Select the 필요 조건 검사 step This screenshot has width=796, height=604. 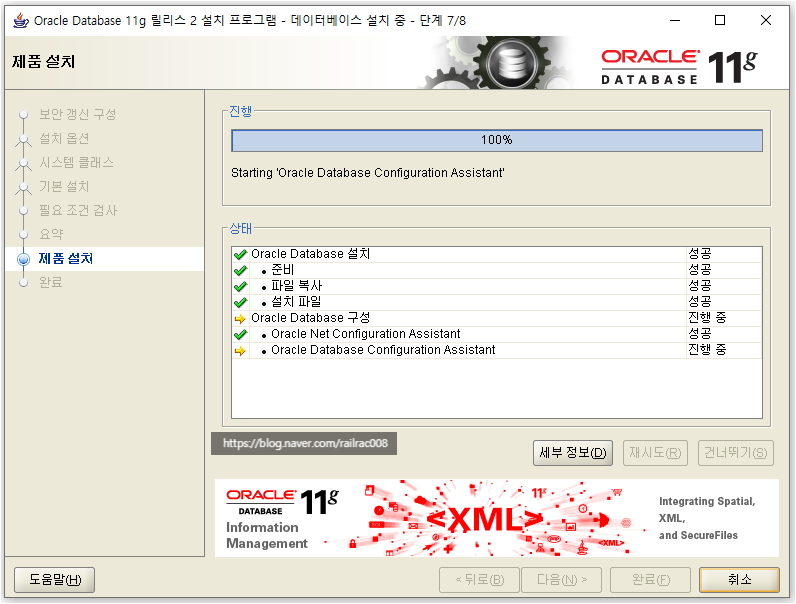point(78,210)
